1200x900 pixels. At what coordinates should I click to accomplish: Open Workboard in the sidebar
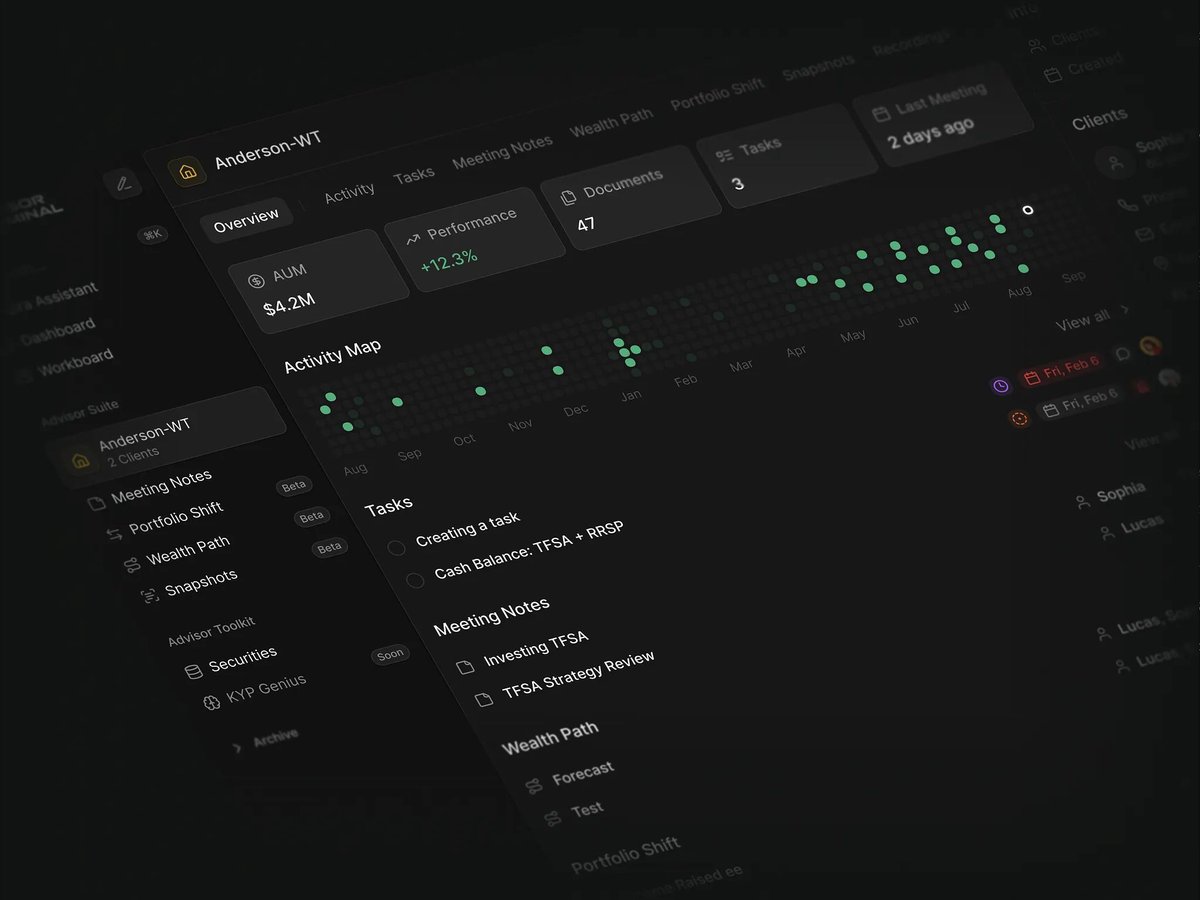coord(75,364)
